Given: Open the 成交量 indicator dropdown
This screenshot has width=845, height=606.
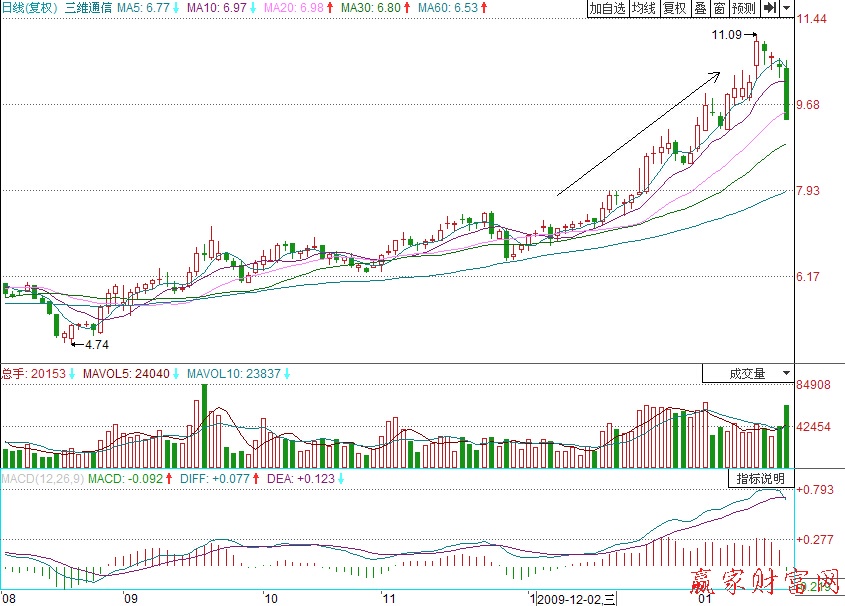Looking at the screenshot, I should click(x=746, y=374).
